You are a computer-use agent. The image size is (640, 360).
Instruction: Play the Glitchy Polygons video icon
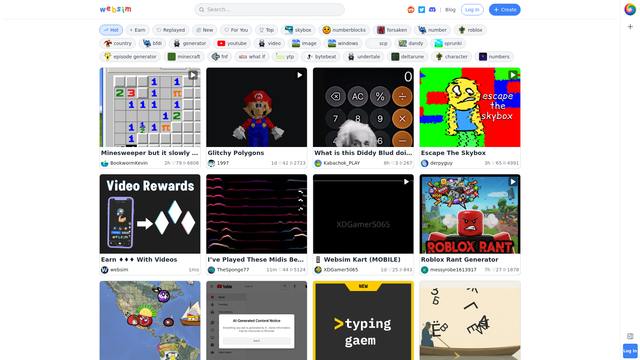click(x=300, y=75)
